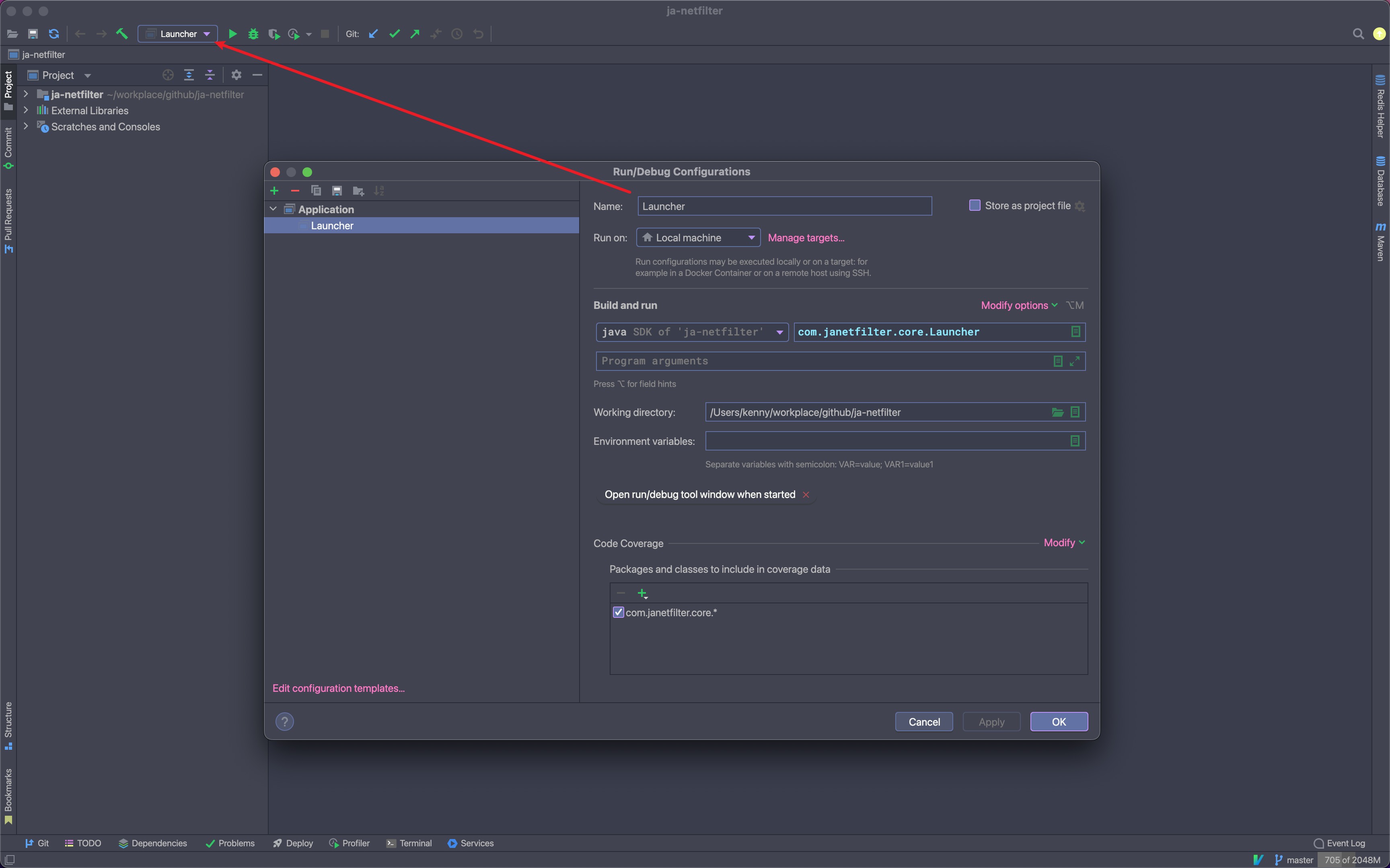
Task: Click the OK button
Action: 1059,722
